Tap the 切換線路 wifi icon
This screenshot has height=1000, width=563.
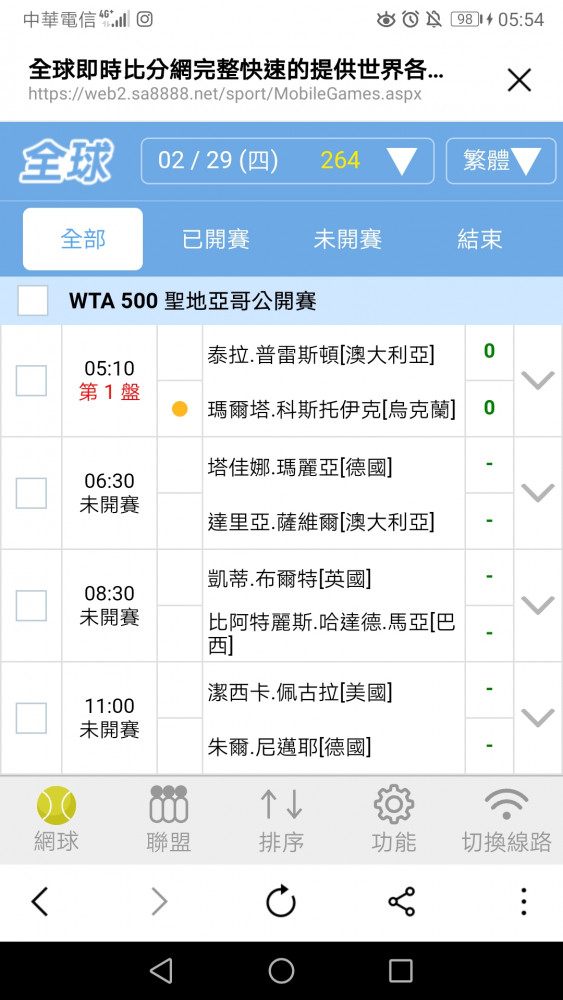(506, 804)
